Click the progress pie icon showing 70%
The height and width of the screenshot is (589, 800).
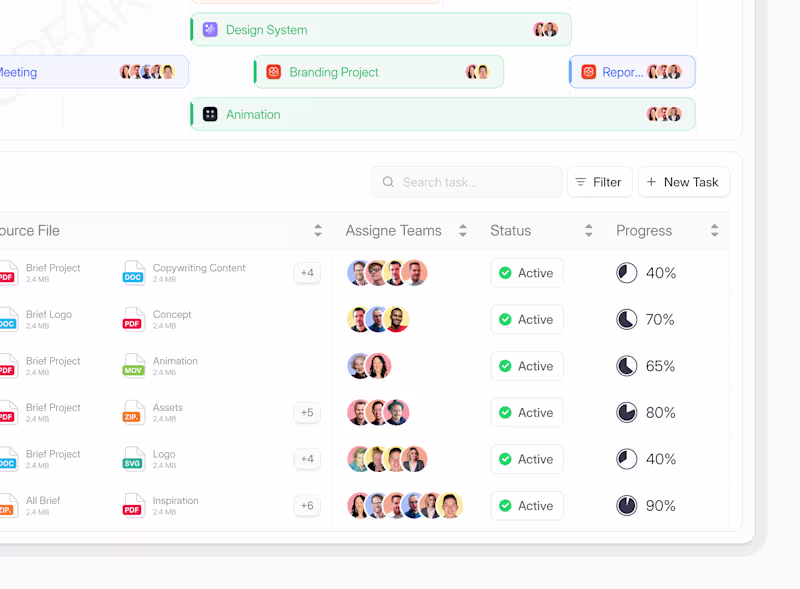[627, 319]
